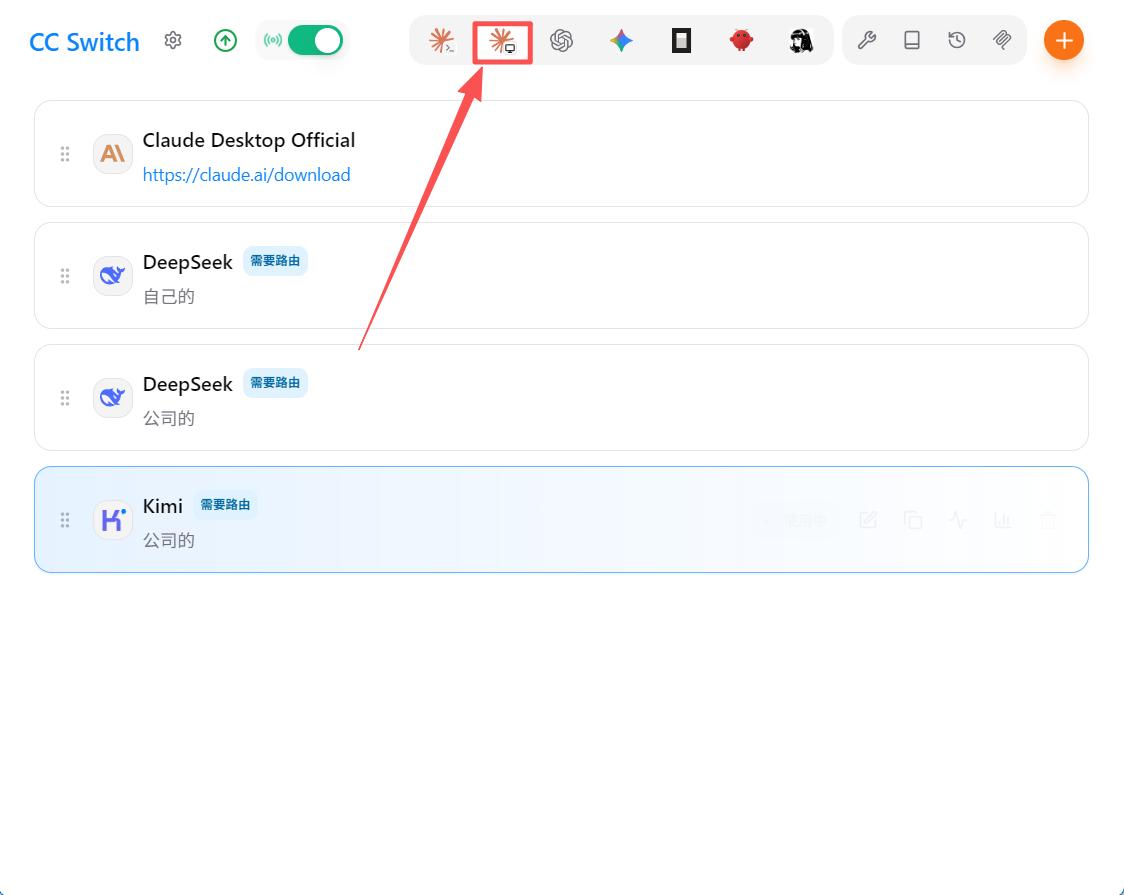Open the https://claude.ai/download link
The width and height of the screenshot is (1124, 895).
(x=247, y=175)
